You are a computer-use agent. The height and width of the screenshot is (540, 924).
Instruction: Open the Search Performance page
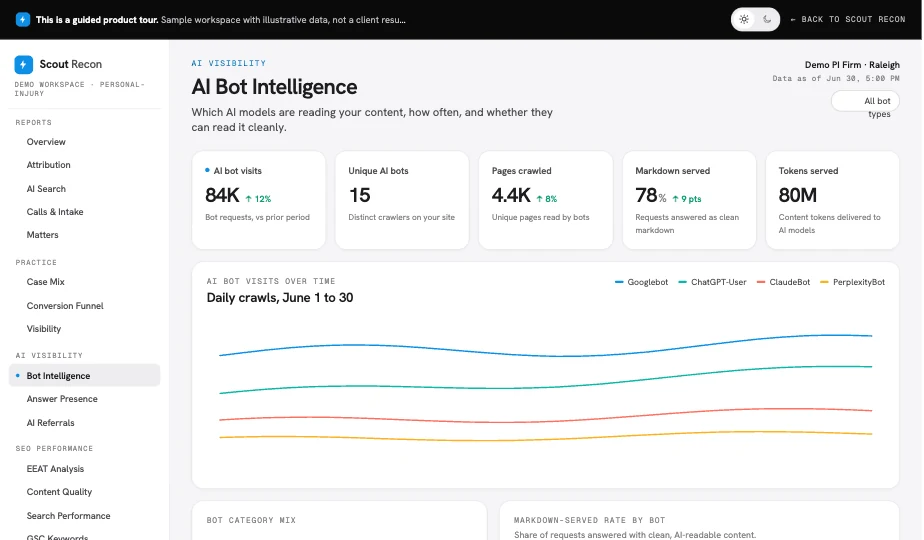tap(68, 516)
